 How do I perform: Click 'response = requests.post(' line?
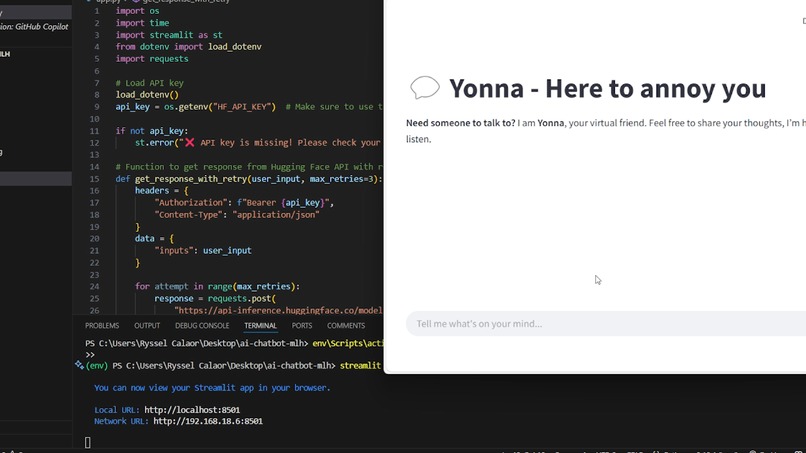coord(215,298)
